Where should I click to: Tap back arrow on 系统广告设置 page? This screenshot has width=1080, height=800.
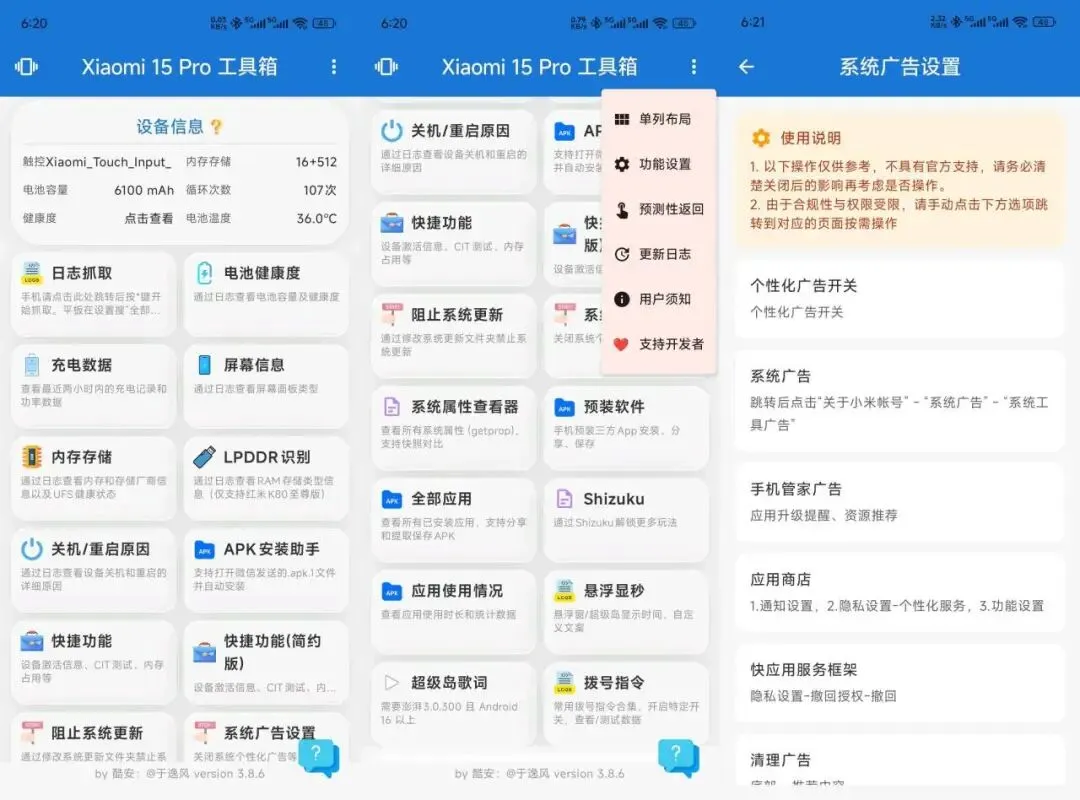747,67
